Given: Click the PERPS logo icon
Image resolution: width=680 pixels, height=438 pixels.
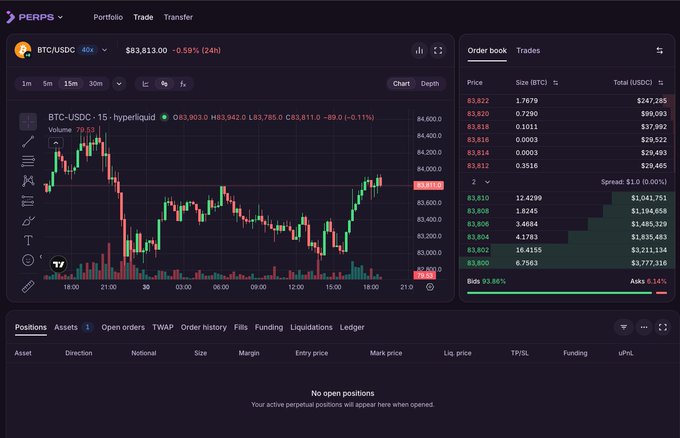Looking at the screenshot, I should point(10,17).
